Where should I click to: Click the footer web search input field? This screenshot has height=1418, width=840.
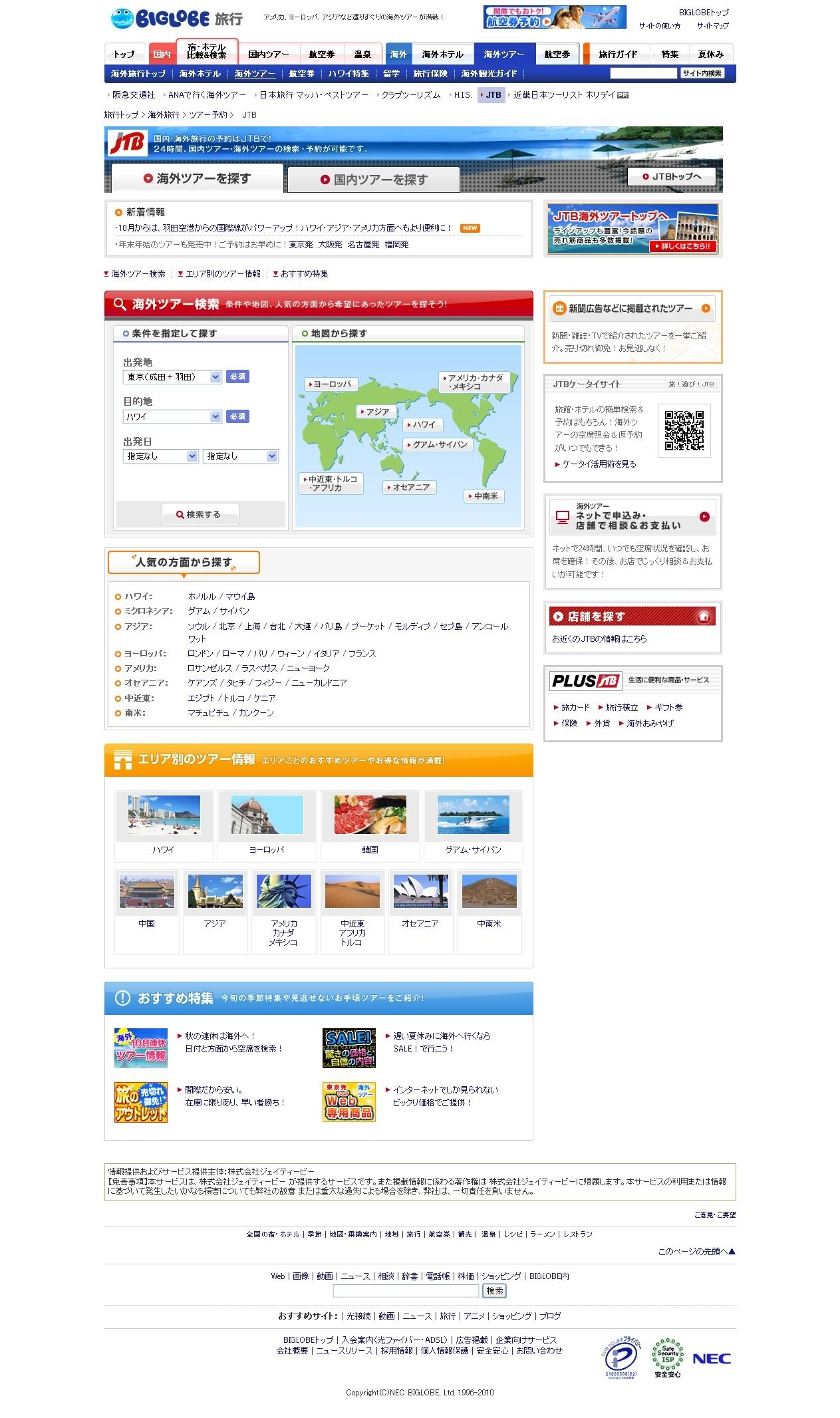406,1290
